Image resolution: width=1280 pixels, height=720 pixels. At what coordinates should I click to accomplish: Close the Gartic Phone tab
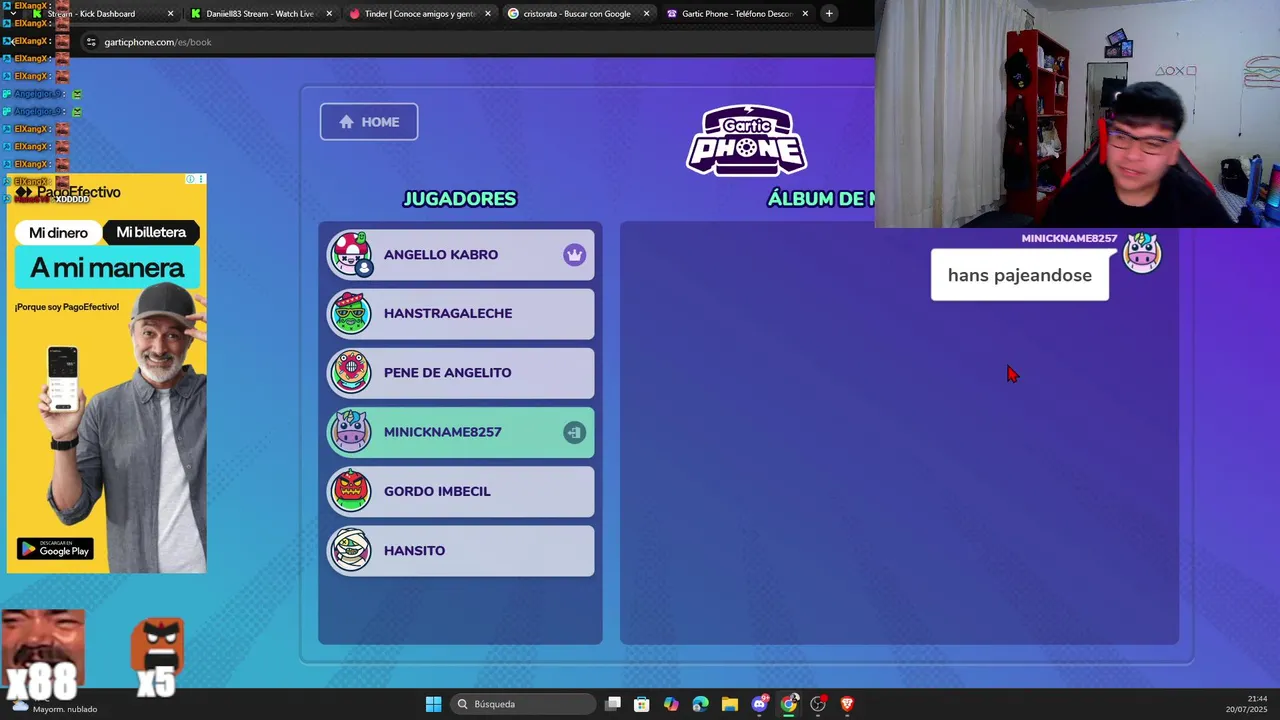tap(805, 14)
